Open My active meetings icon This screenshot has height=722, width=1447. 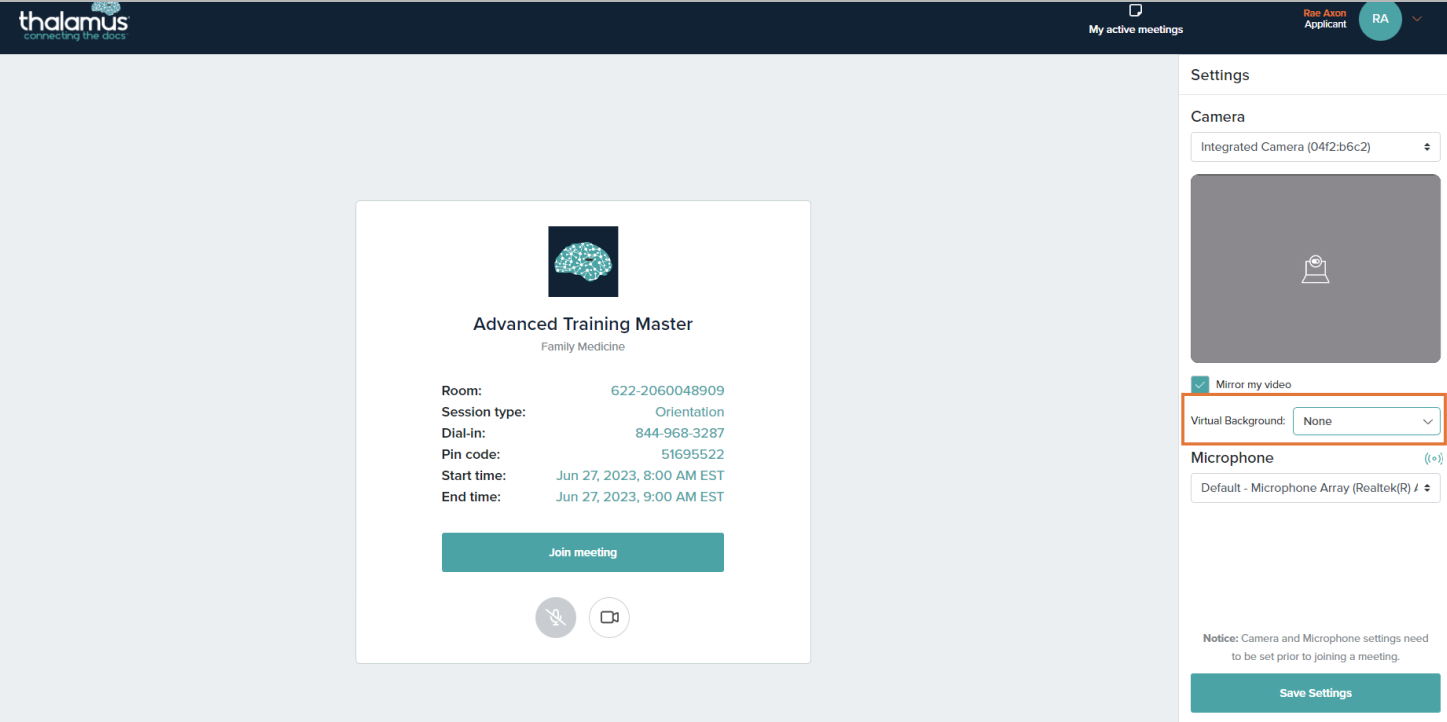[x=1135, y=10]
